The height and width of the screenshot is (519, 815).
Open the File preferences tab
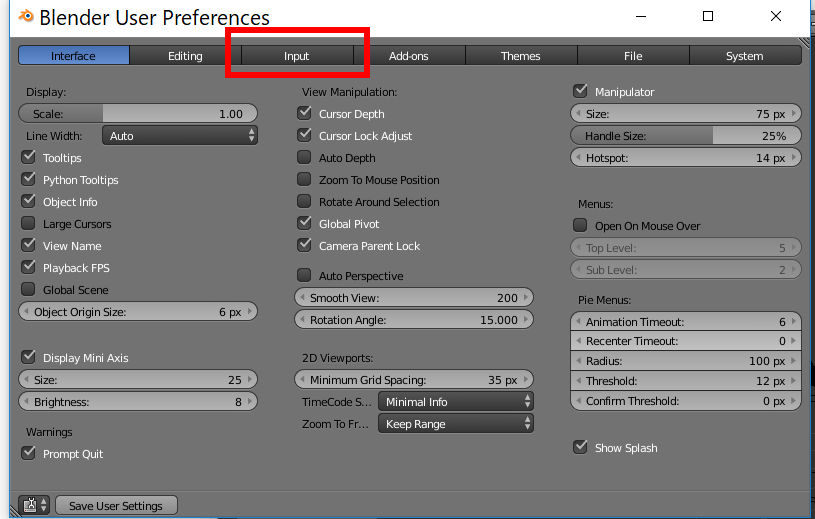click(633, 56)
